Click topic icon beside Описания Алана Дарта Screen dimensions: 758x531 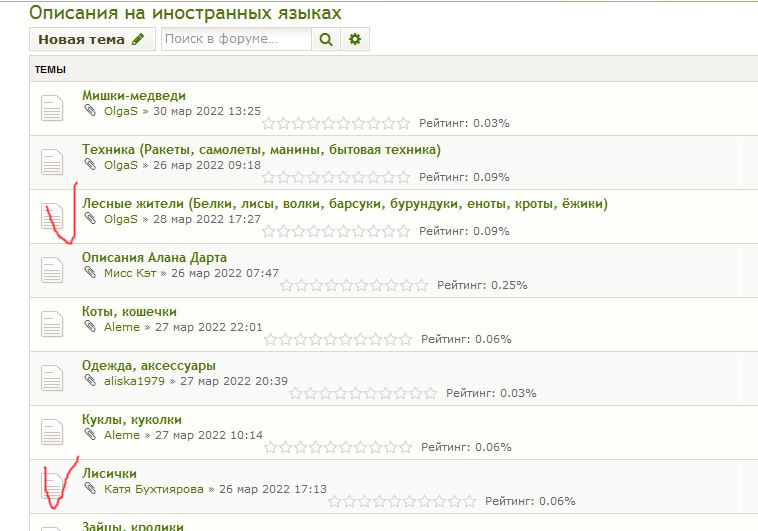pyautogui.click(x=52, y=268)
